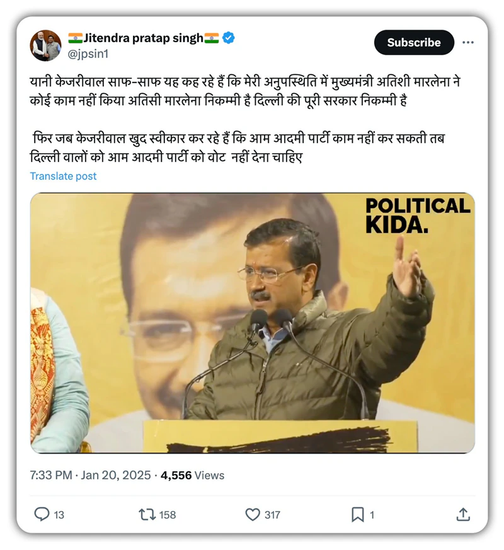Click the Hindi post text body

pos(245,119)
